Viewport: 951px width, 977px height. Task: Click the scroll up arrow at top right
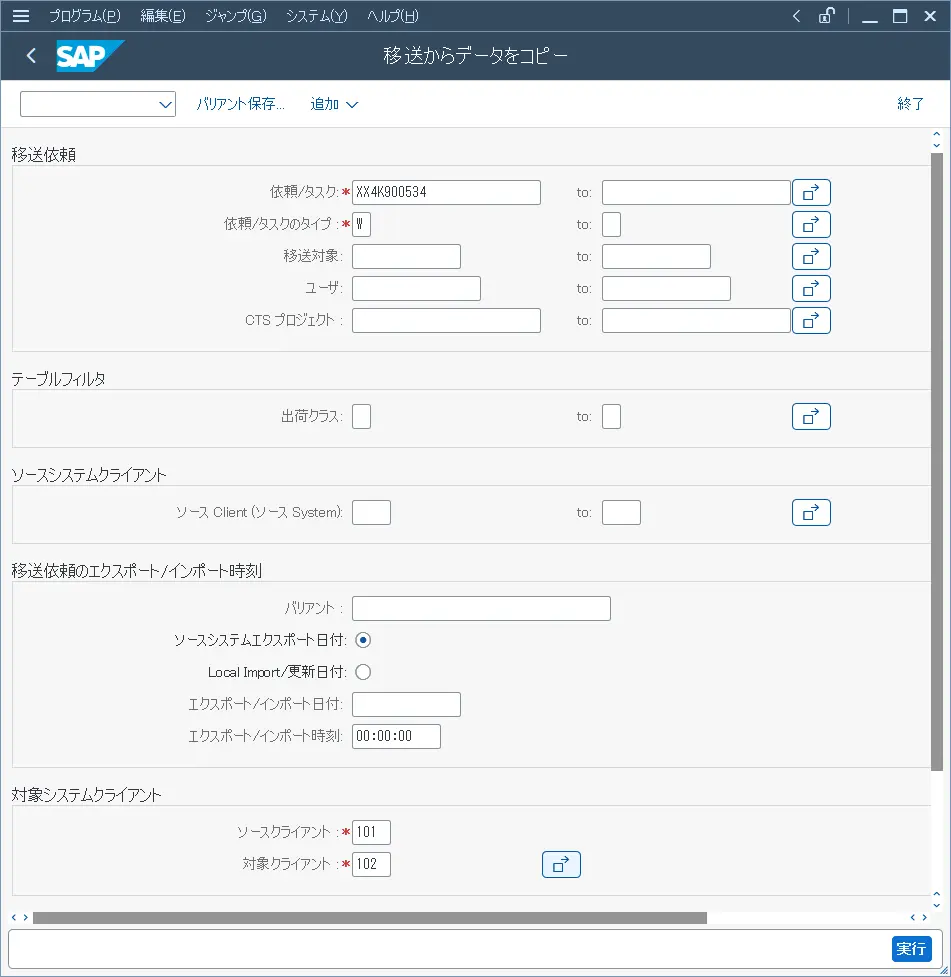937,134
